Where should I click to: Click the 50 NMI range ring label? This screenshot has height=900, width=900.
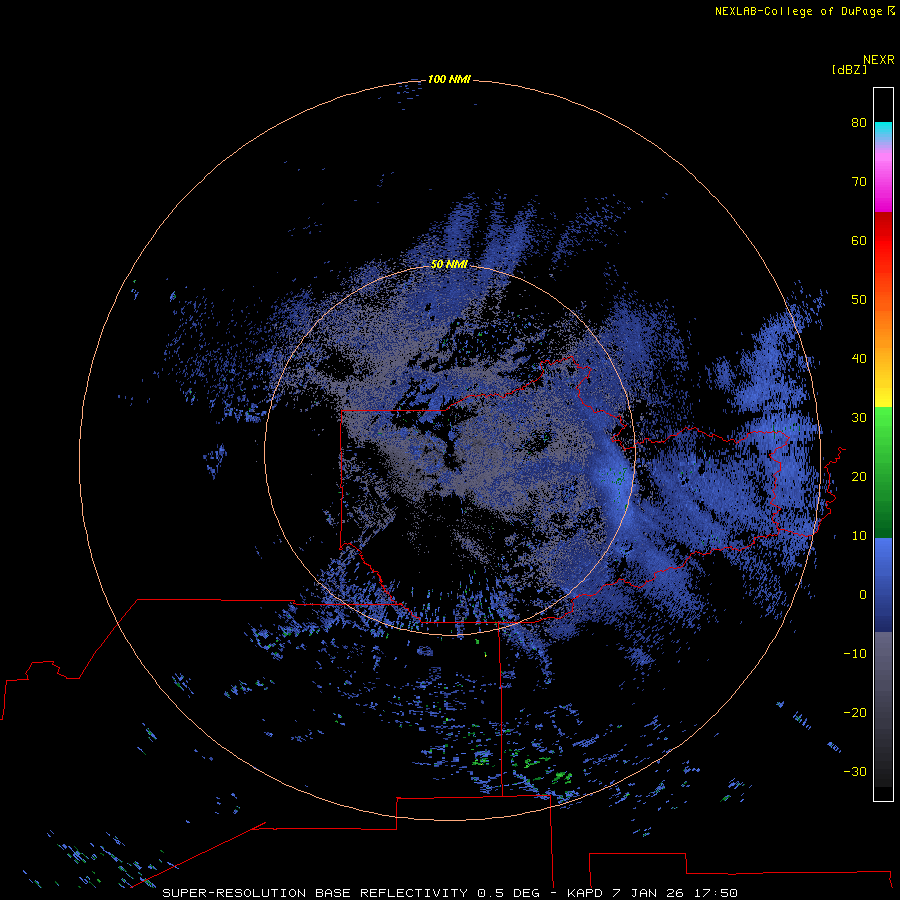(x=449, y=264)
